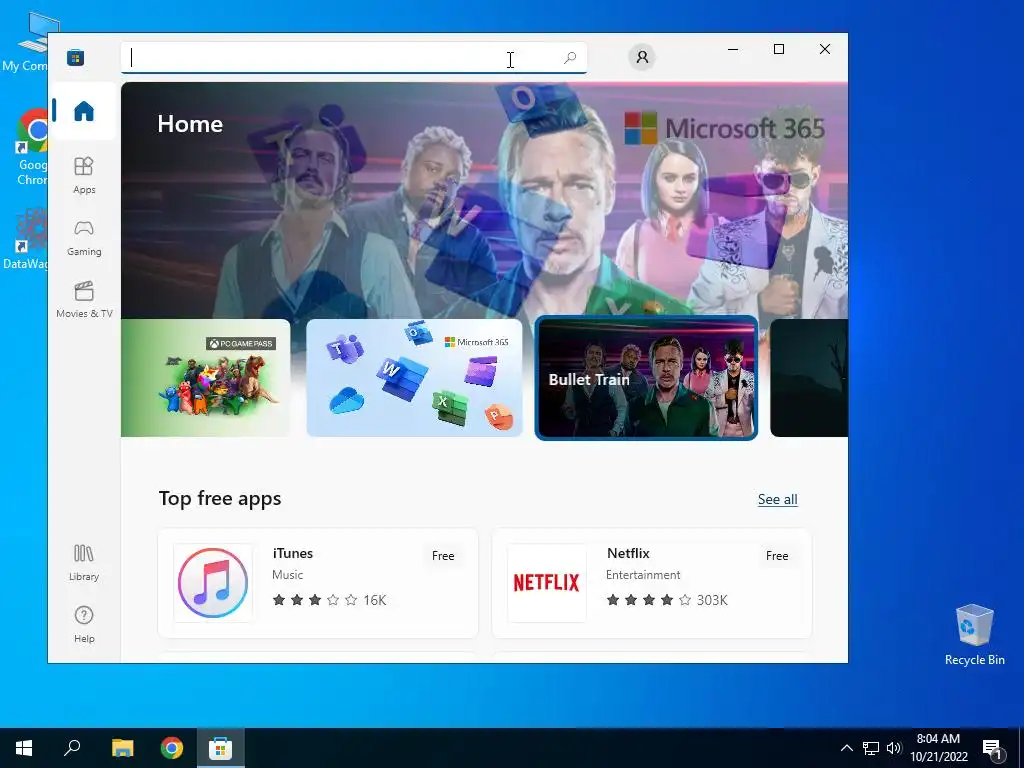The width and height of the screenshot is (1024, 768).
Task: Select the Recycle Bin desktop icon
Action: pyautogui.click(x=974, y=635)
